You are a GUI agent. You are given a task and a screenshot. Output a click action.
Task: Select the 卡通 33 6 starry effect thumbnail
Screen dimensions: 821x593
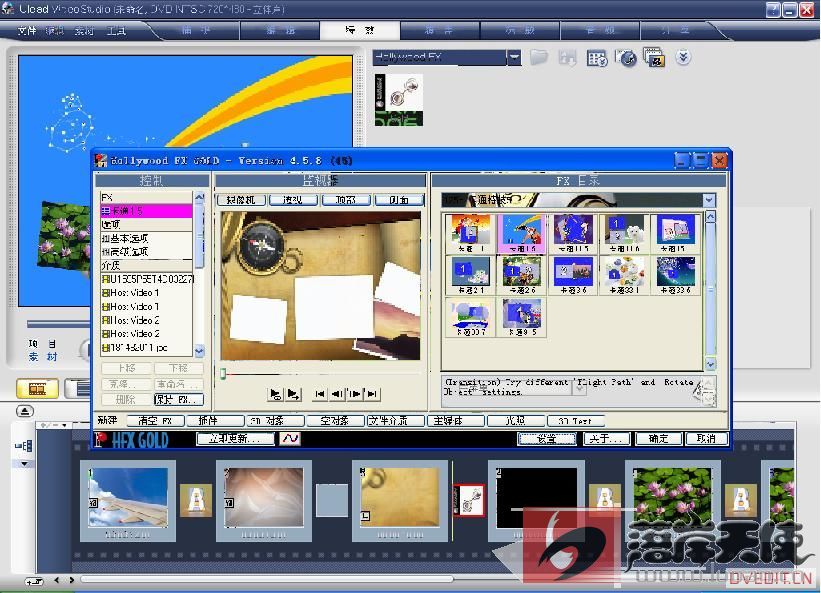click(676, 275)
